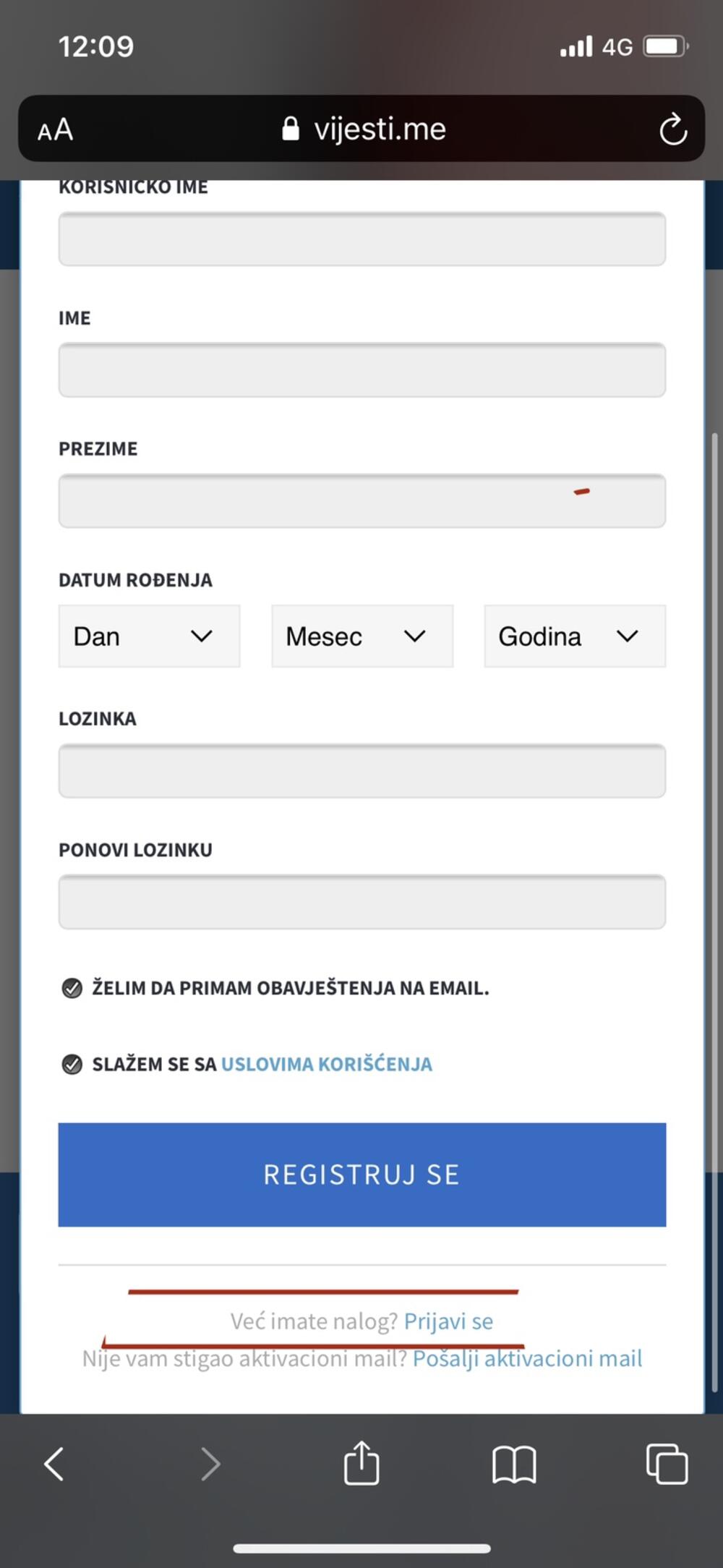Open the AA text size menu
This screenshot has height=1568, width=723.
pos(56,130)
